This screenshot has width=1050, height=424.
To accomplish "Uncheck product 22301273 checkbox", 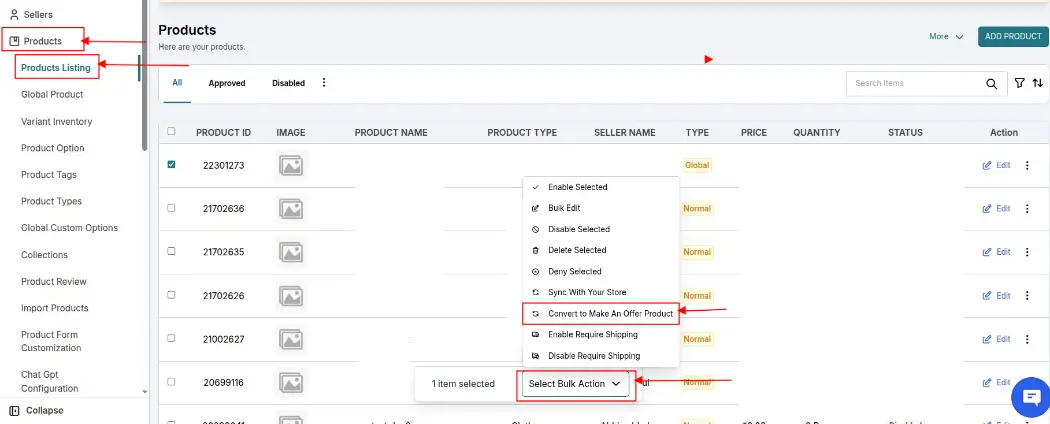I will coord(171,164).
